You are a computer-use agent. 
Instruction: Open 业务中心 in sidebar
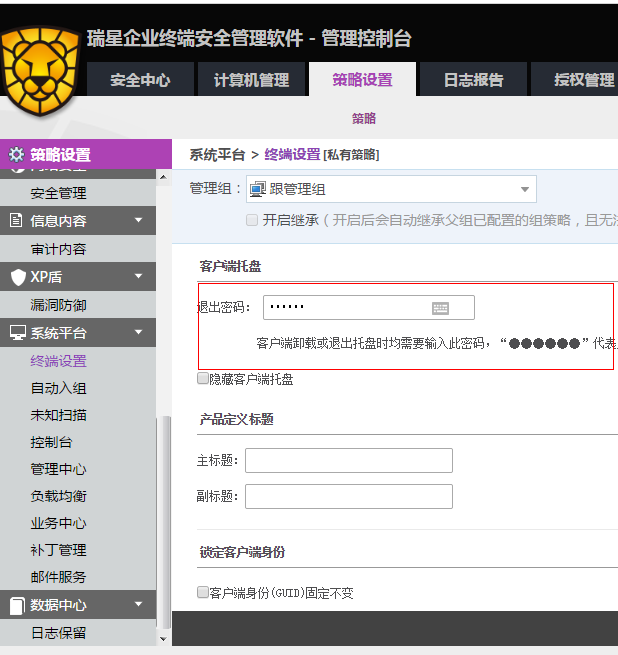point(58,523)
